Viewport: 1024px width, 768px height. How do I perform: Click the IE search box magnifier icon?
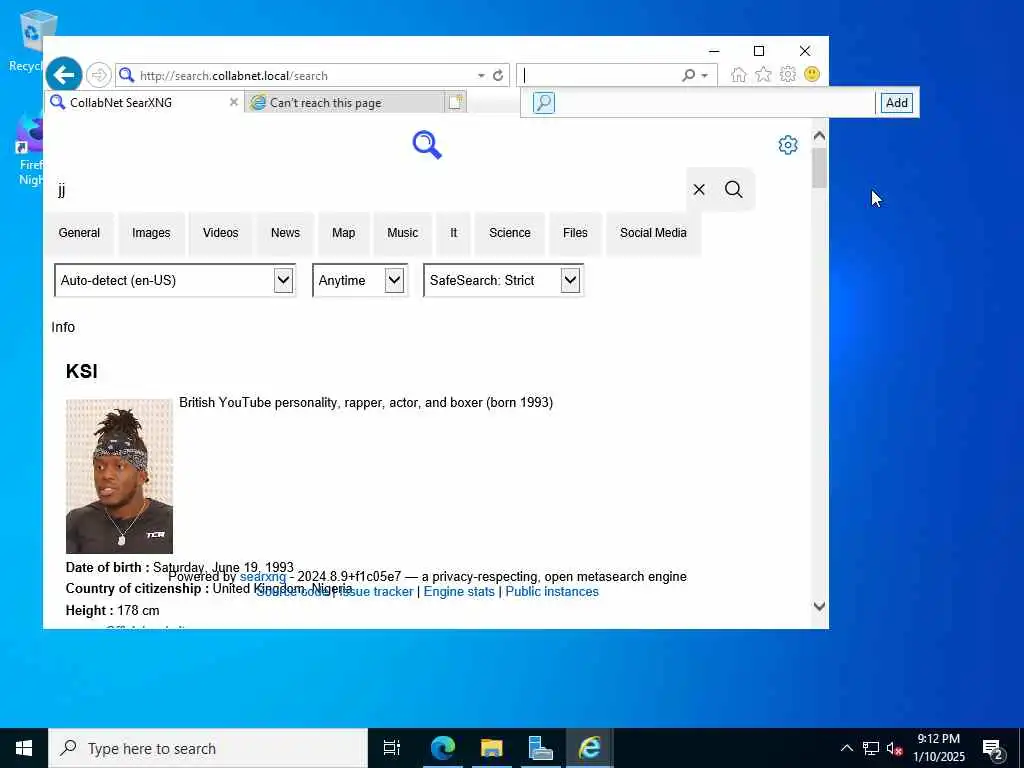[688, 75]
